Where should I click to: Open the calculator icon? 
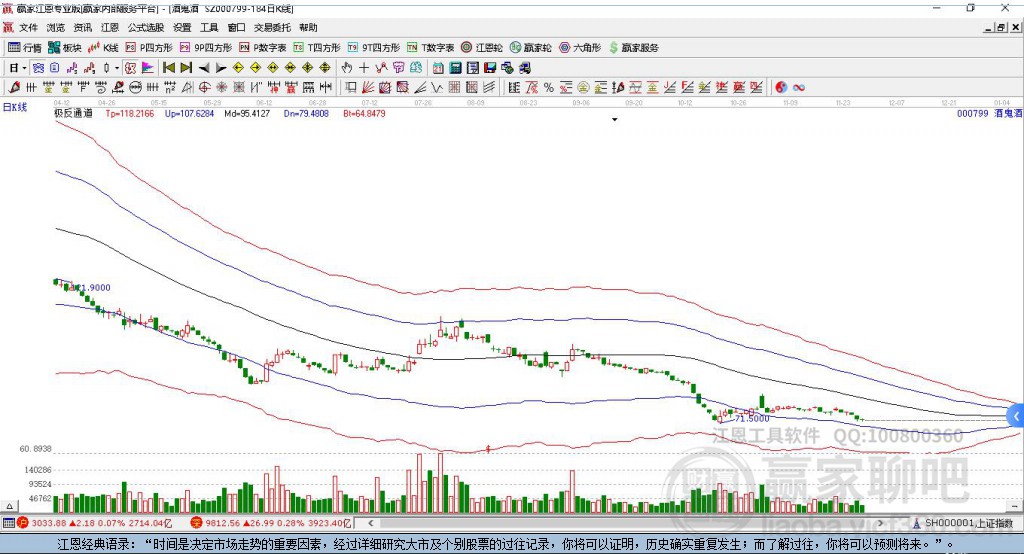point(456,68)
